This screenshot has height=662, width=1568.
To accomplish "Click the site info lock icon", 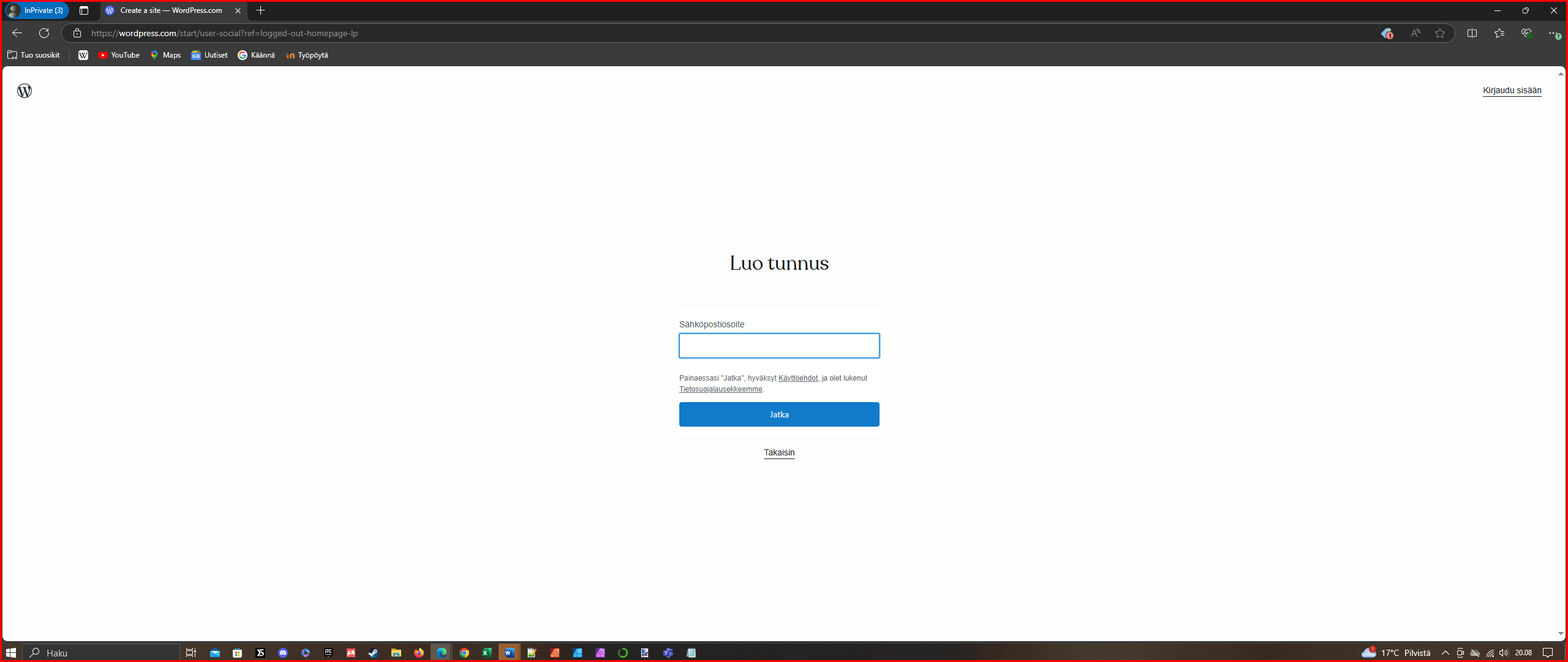I will point(77,33).
